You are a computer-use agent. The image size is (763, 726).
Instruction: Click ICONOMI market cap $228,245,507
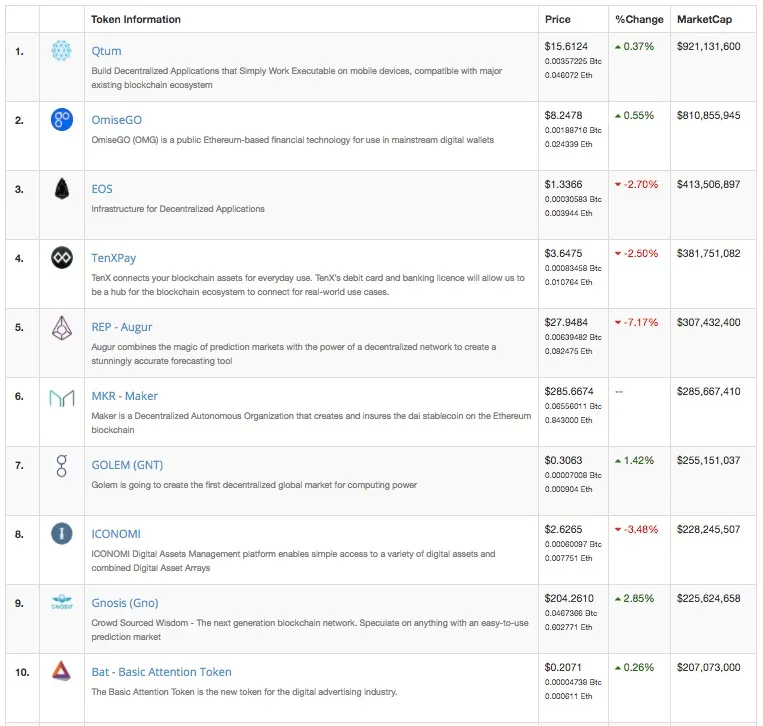pos(708,529)
